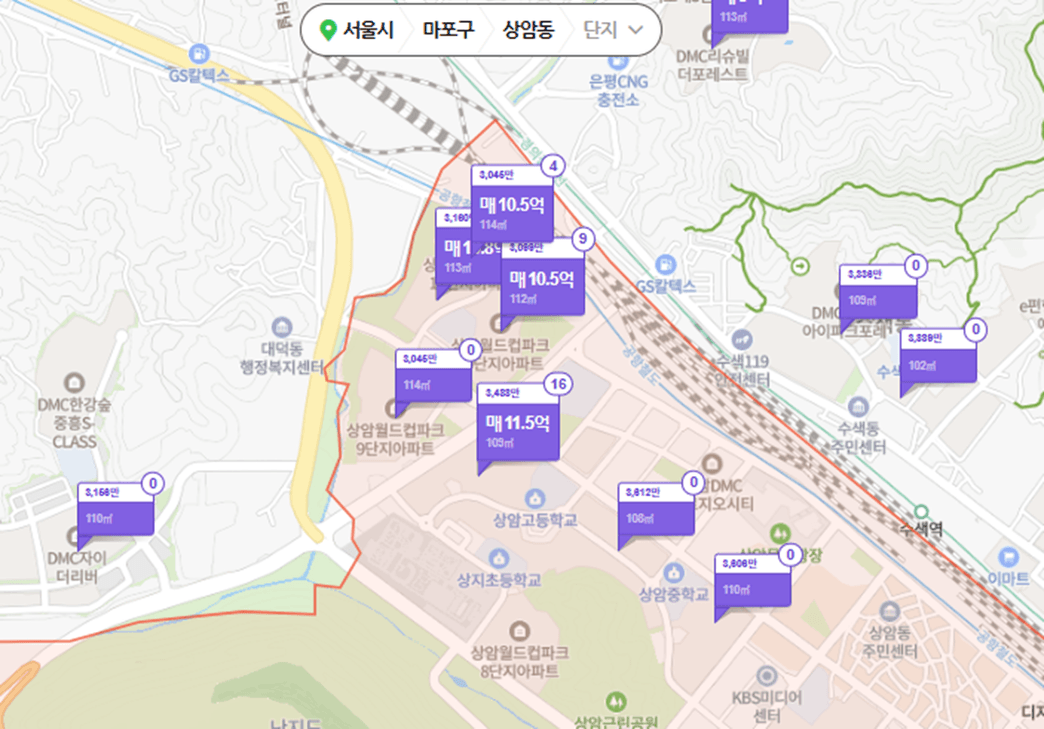Click the DMC자이 더리버 apartment icon
This screenshot has width=1044, height=729.
click(73, 537)
